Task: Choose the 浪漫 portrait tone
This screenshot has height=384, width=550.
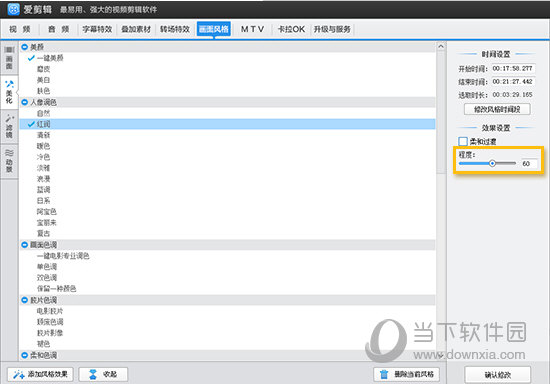Action: 43,178
